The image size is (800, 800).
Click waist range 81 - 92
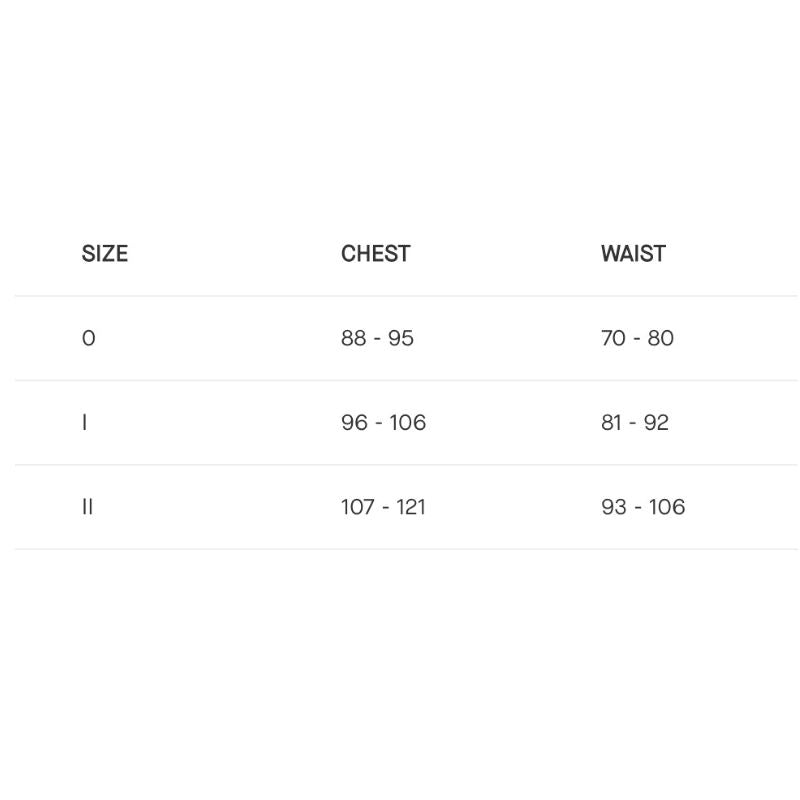tap(635, 423)
